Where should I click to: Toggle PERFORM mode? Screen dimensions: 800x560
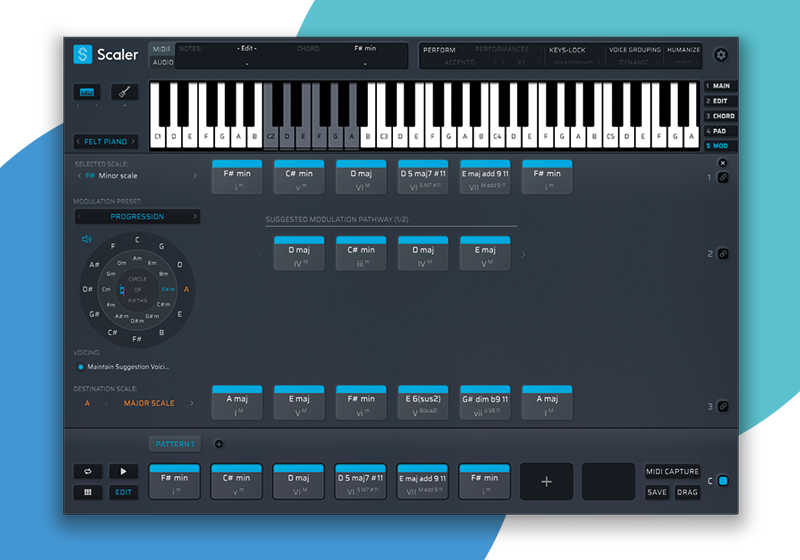439,50
